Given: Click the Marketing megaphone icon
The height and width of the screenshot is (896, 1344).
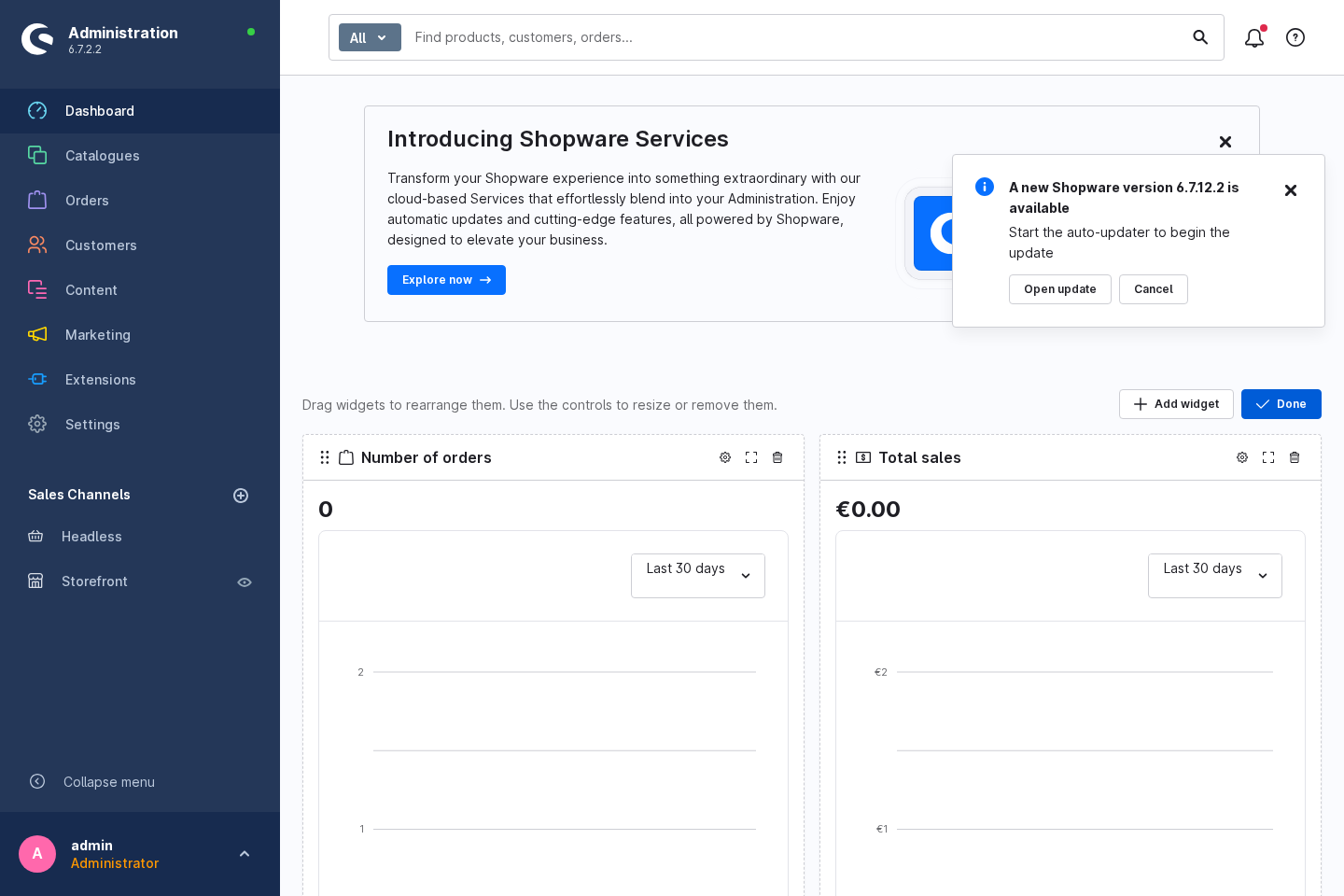Looking at the screenshot, I should pyautogui.click(x=37, y=335).
